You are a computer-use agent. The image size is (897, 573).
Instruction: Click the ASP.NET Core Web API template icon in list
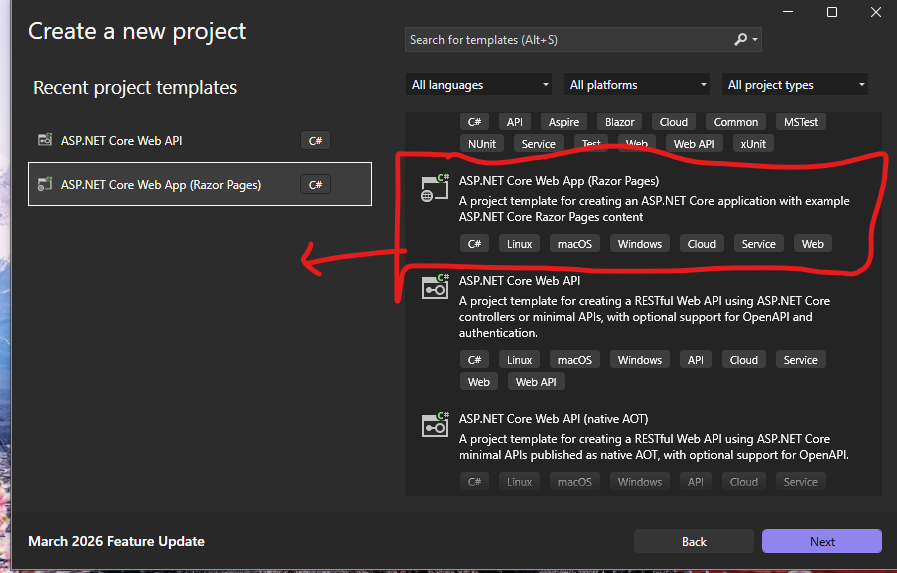tap(434, 287)
